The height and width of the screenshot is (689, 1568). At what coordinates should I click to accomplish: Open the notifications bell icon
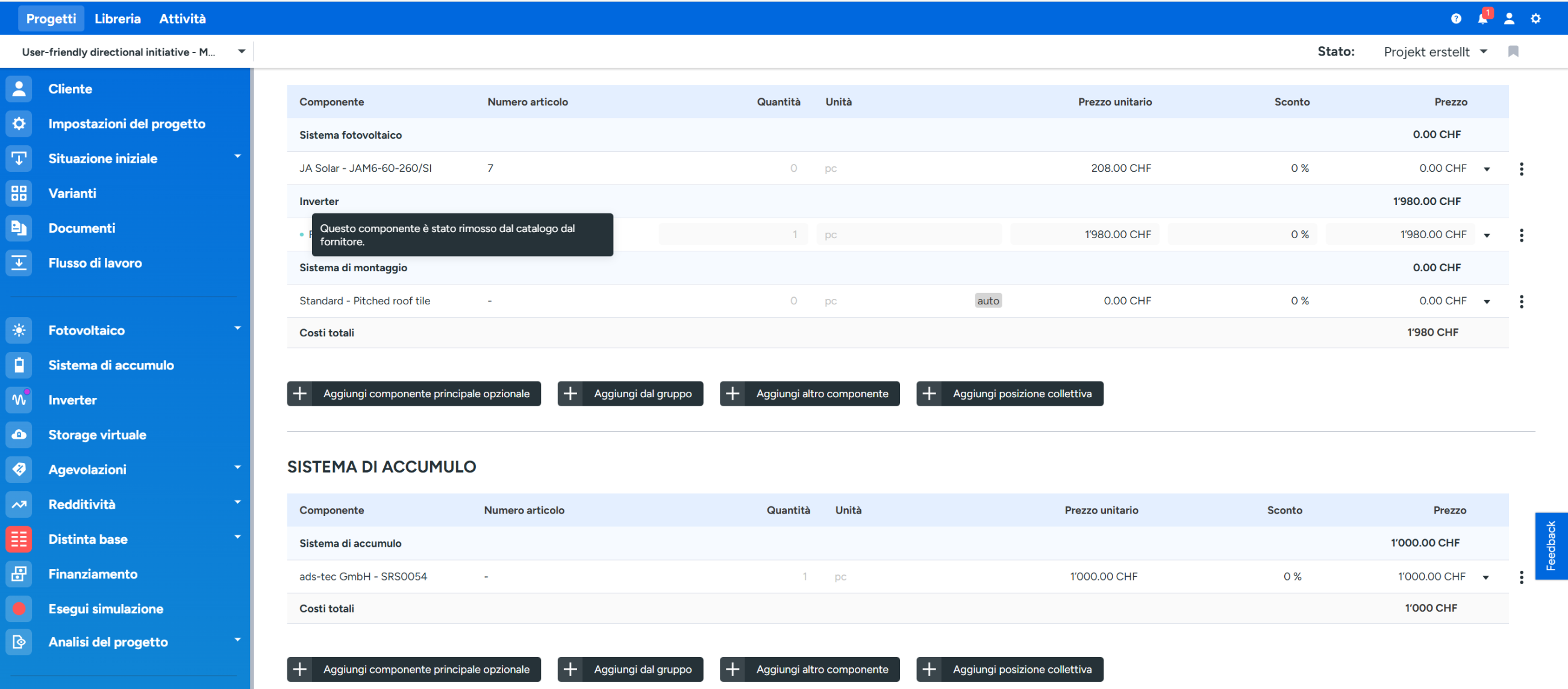pos(1482,19)
